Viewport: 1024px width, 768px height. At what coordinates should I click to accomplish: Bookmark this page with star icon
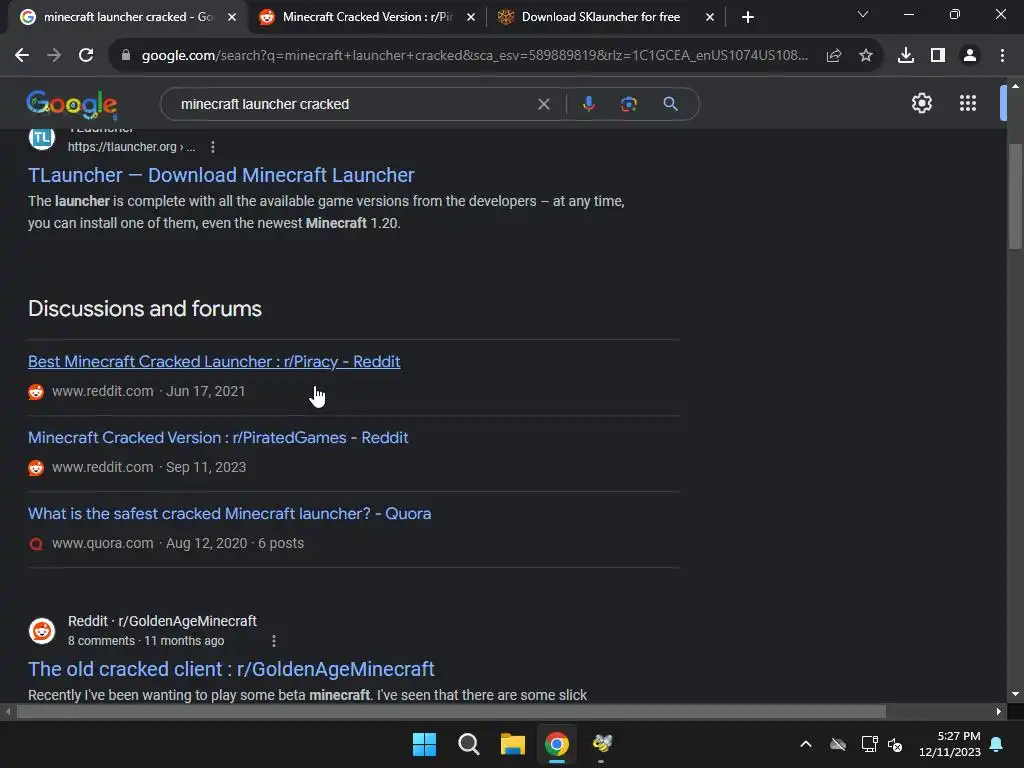click(866, 56)
